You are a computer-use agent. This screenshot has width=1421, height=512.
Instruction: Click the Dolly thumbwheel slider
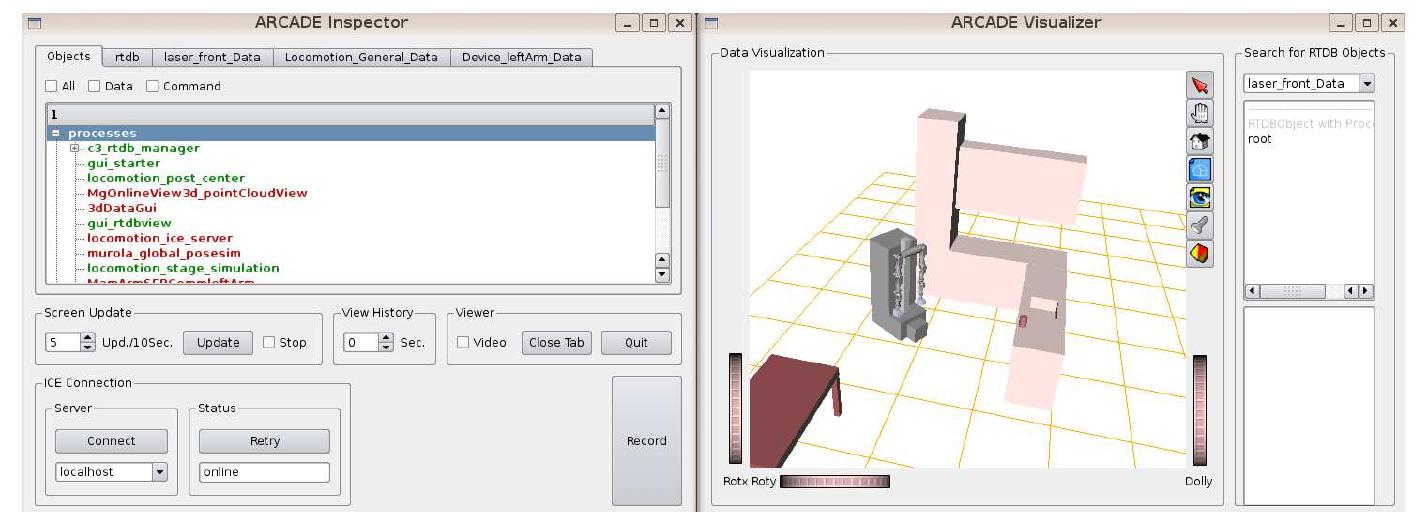point(1200,409)
